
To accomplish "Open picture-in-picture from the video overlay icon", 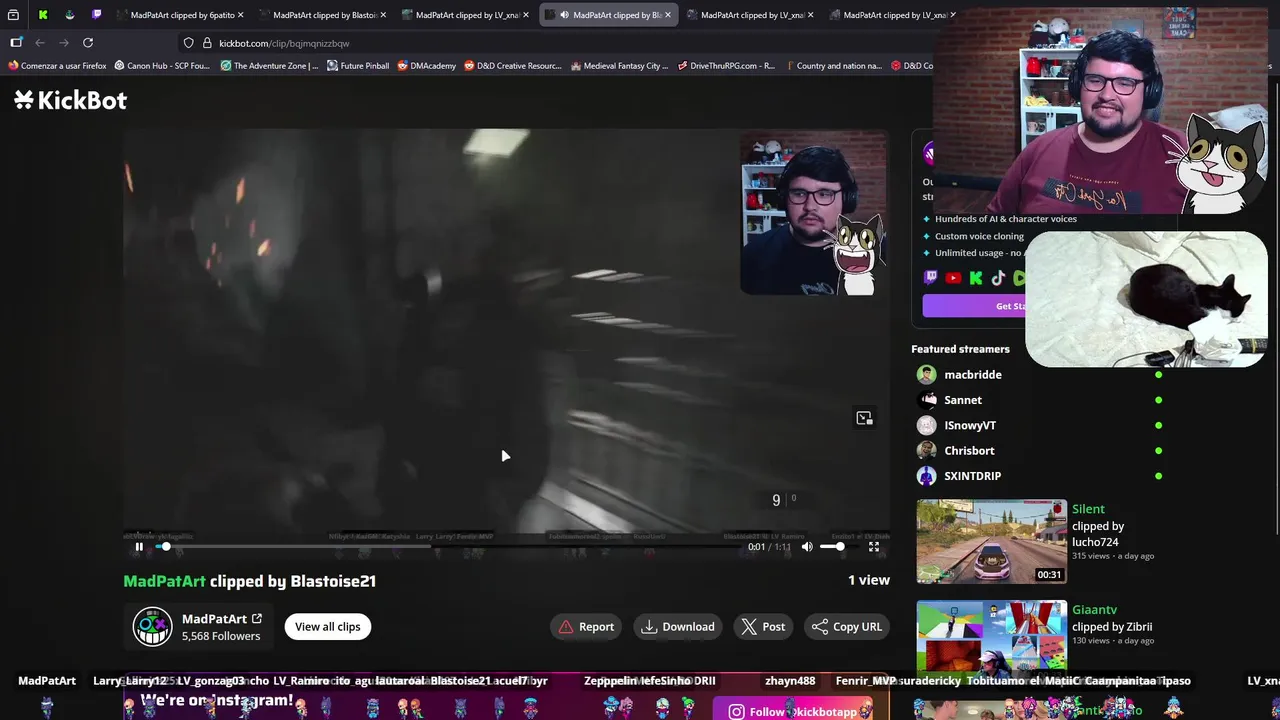I will coord(864,418).
